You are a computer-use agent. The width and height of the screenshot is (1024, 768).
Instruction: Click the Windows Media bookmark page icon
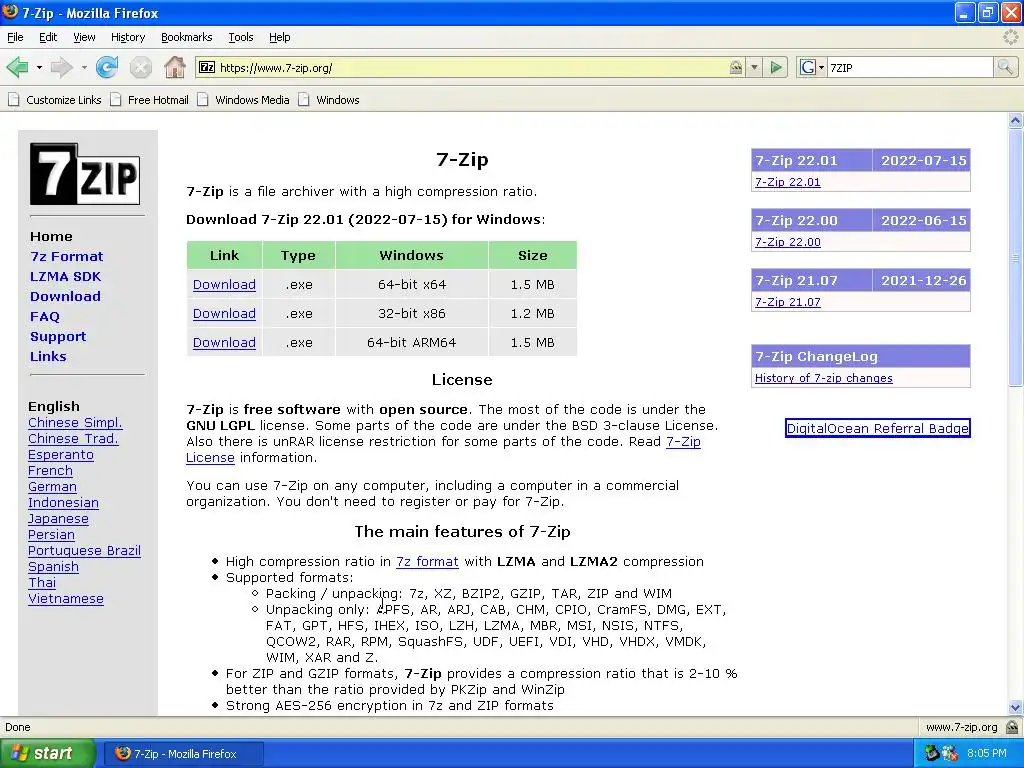click(x=203, y=100)
